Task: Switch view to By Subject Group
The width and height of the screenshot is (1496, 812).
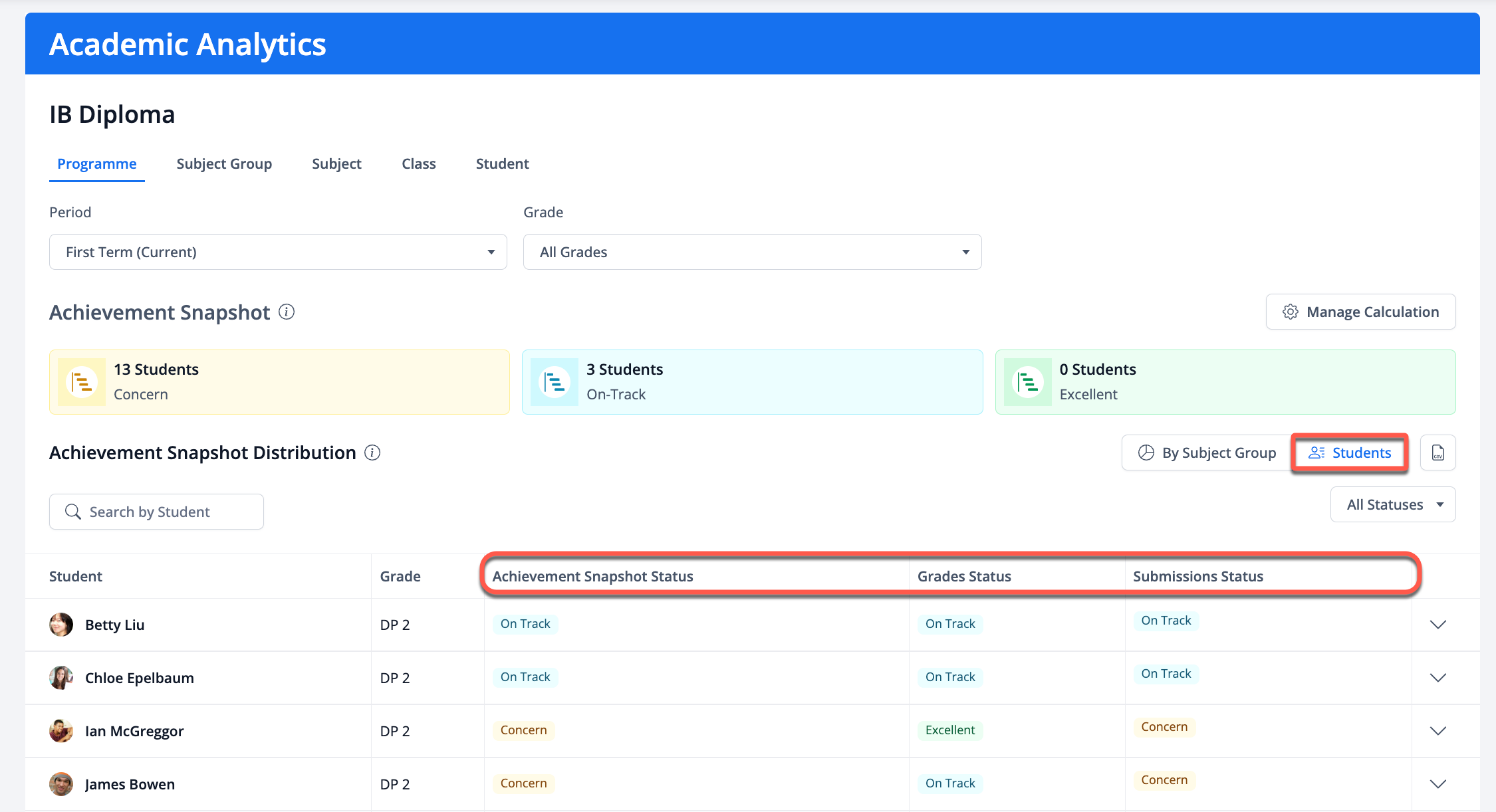Action: (x=1207, y=453)
